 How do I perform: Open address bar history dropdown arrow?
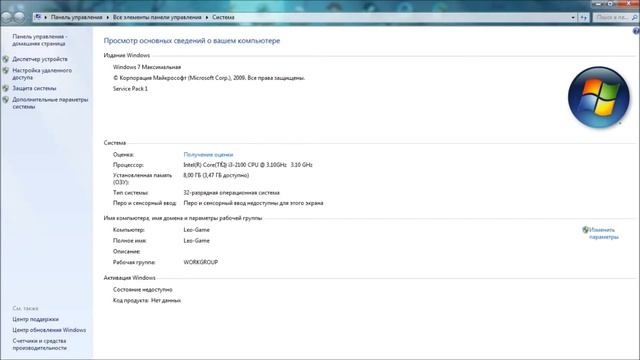tap(573, 18)
